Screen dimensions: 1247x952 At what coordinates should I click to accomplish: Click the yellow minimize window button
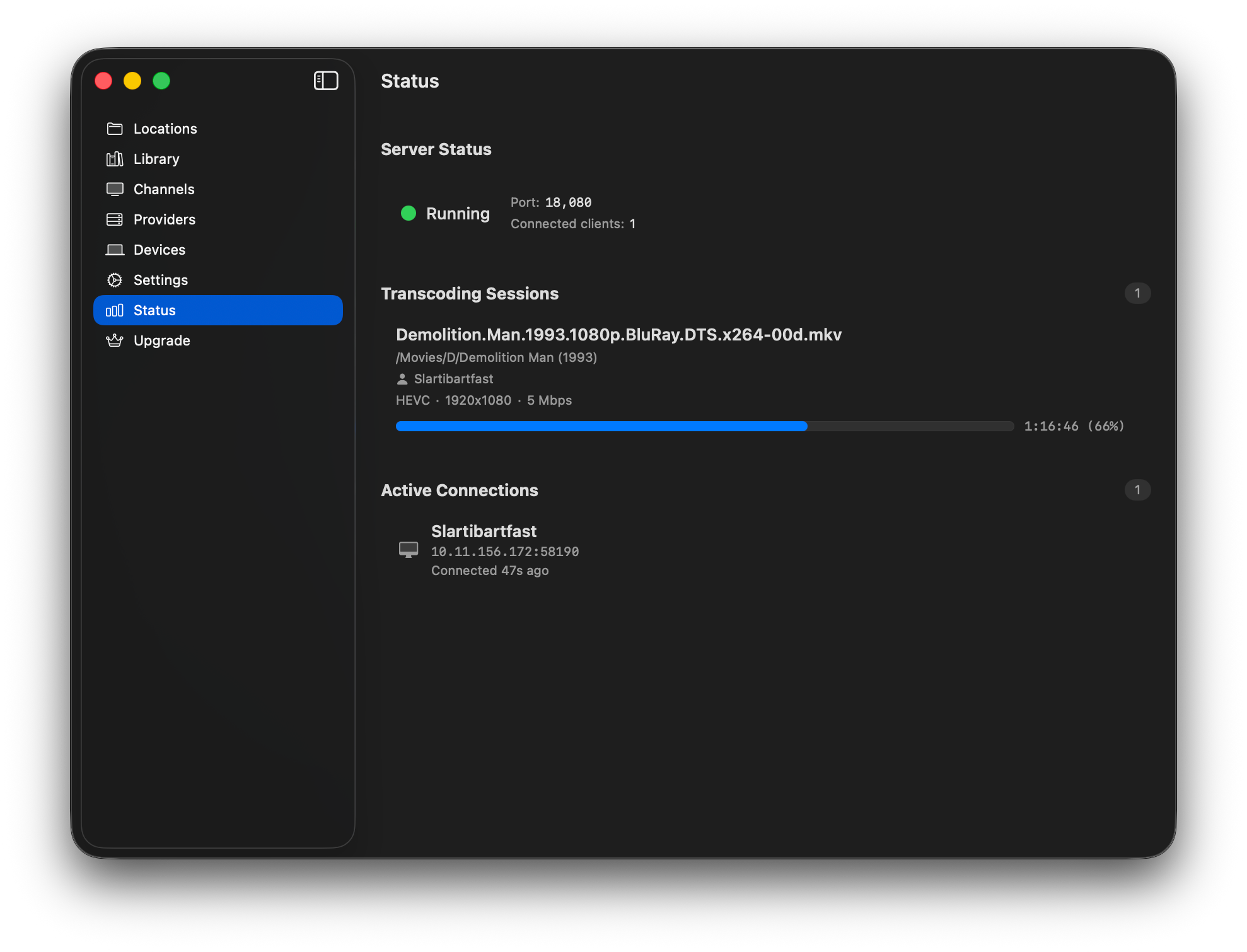132,81
